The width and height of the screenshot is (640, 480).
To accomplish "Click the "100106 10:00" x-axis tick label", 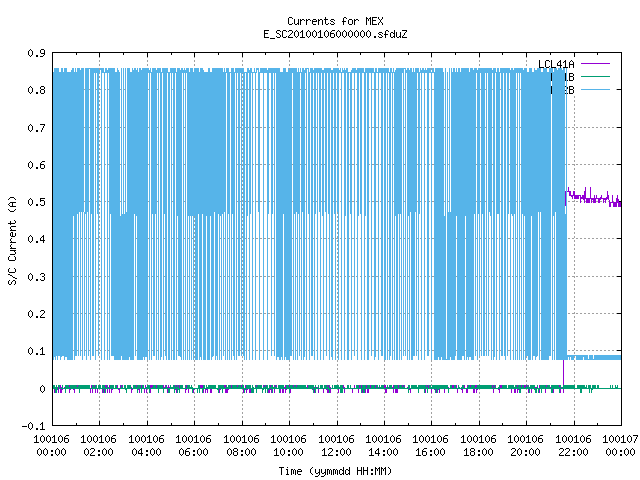I will point(289,446).
